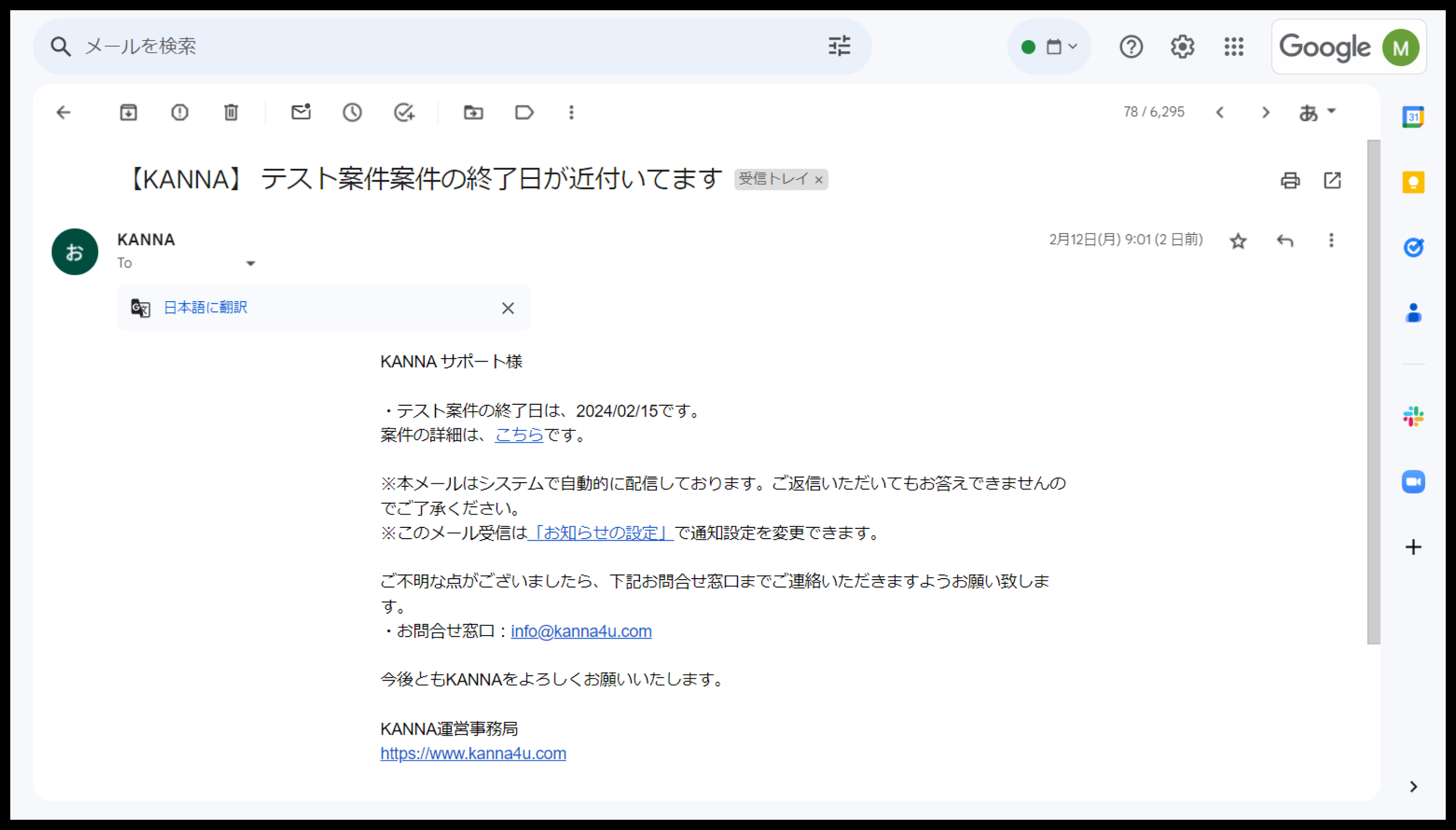Apply a label to this email
Image resolution: width=1456 pixels, height=830 pixels.
(x=524, y=112)
